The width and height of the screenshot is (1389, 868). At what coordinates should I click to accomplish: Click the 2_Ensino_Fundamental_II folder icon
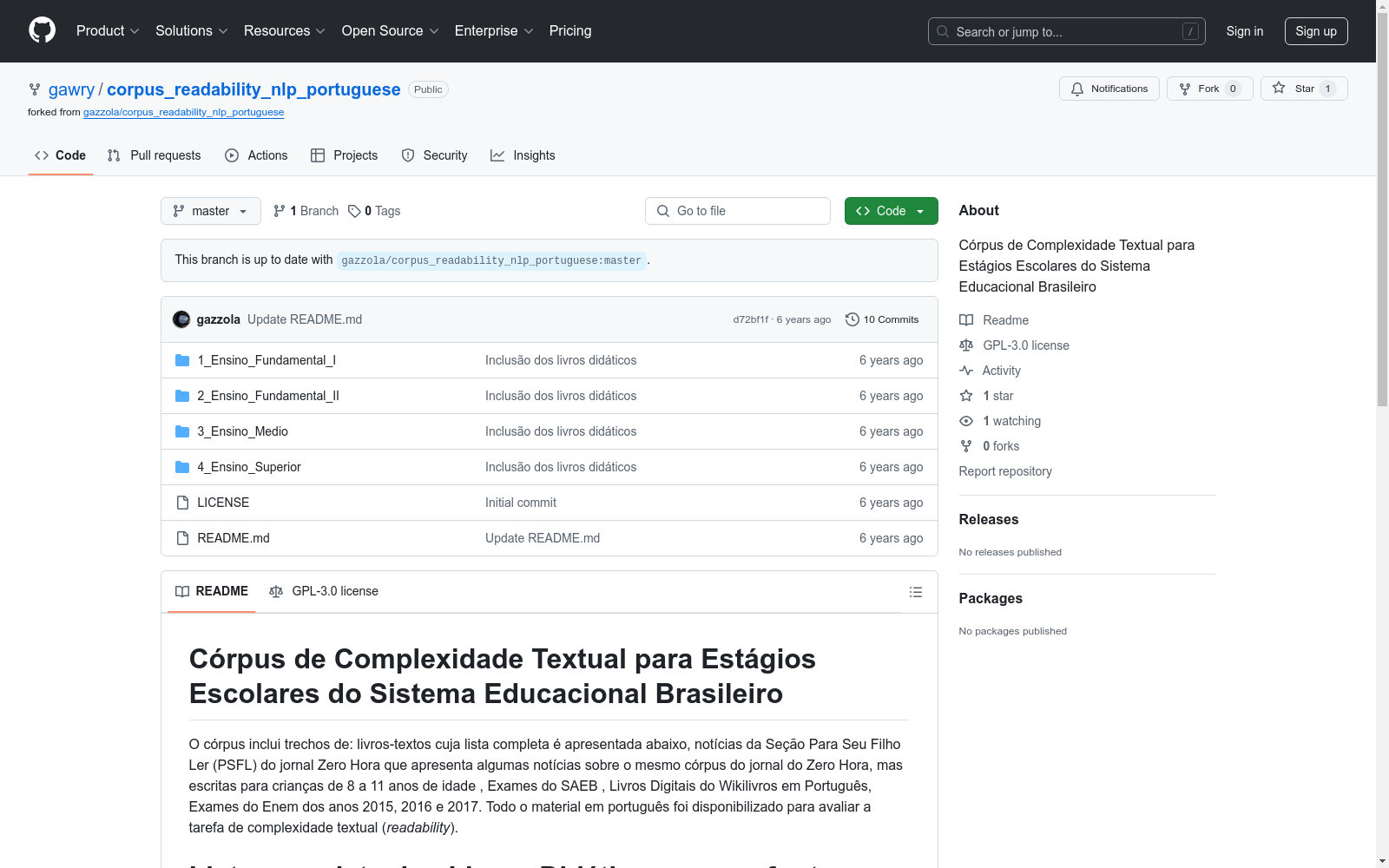(x=182, y=396)
